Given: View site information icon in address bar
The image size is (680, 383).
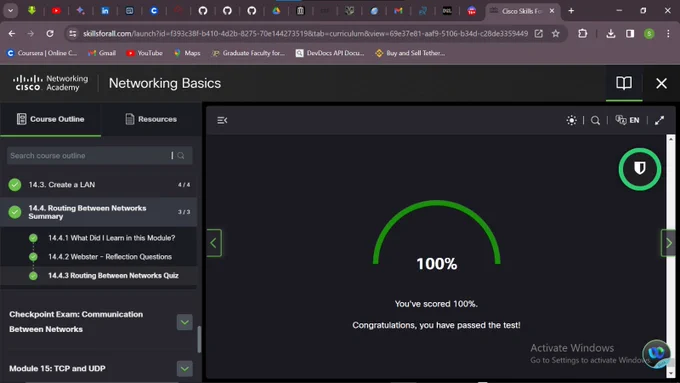Looking at the screenshot, I should point(72,33).
